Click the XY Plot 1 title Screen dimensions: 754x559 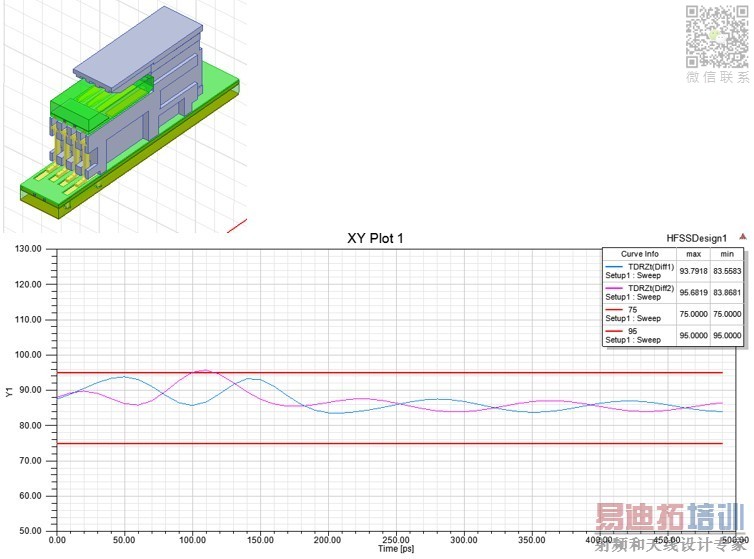click(x=375, y=239)
